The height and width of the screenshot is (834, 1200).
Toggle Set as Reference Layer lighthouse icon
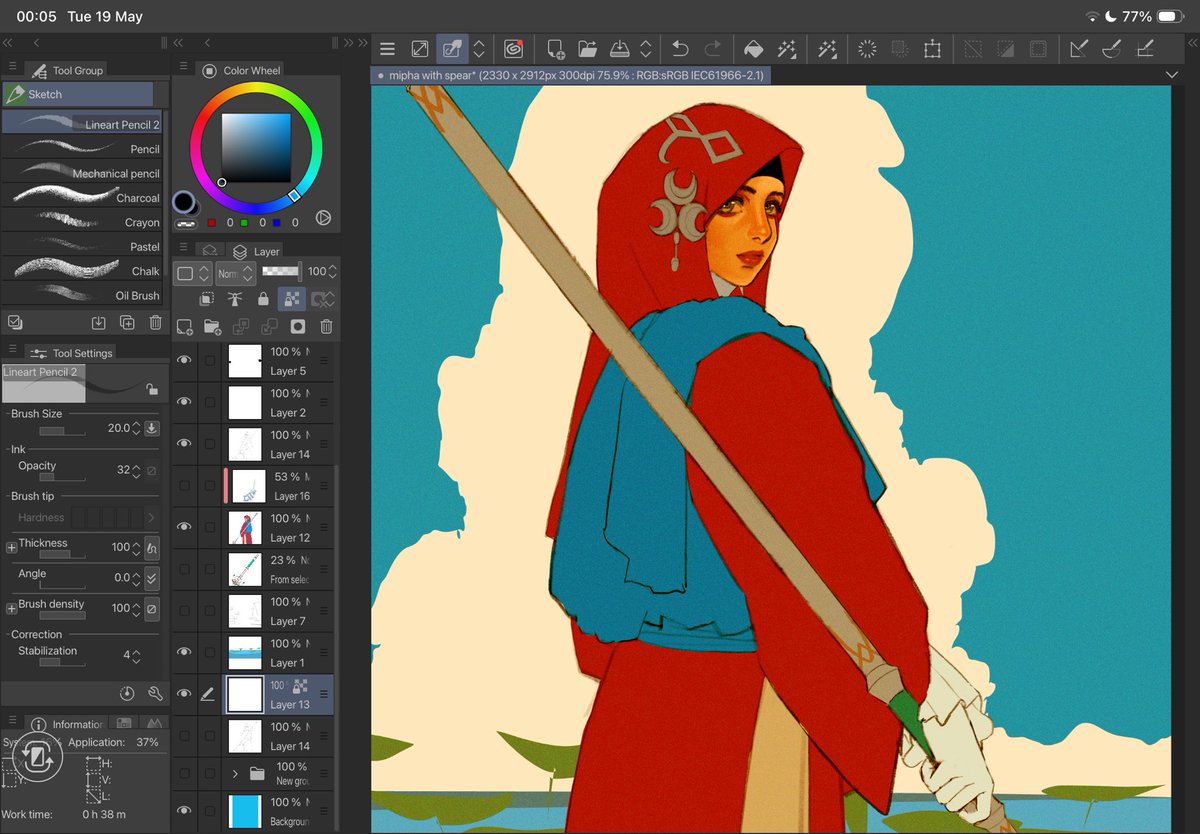235,298
